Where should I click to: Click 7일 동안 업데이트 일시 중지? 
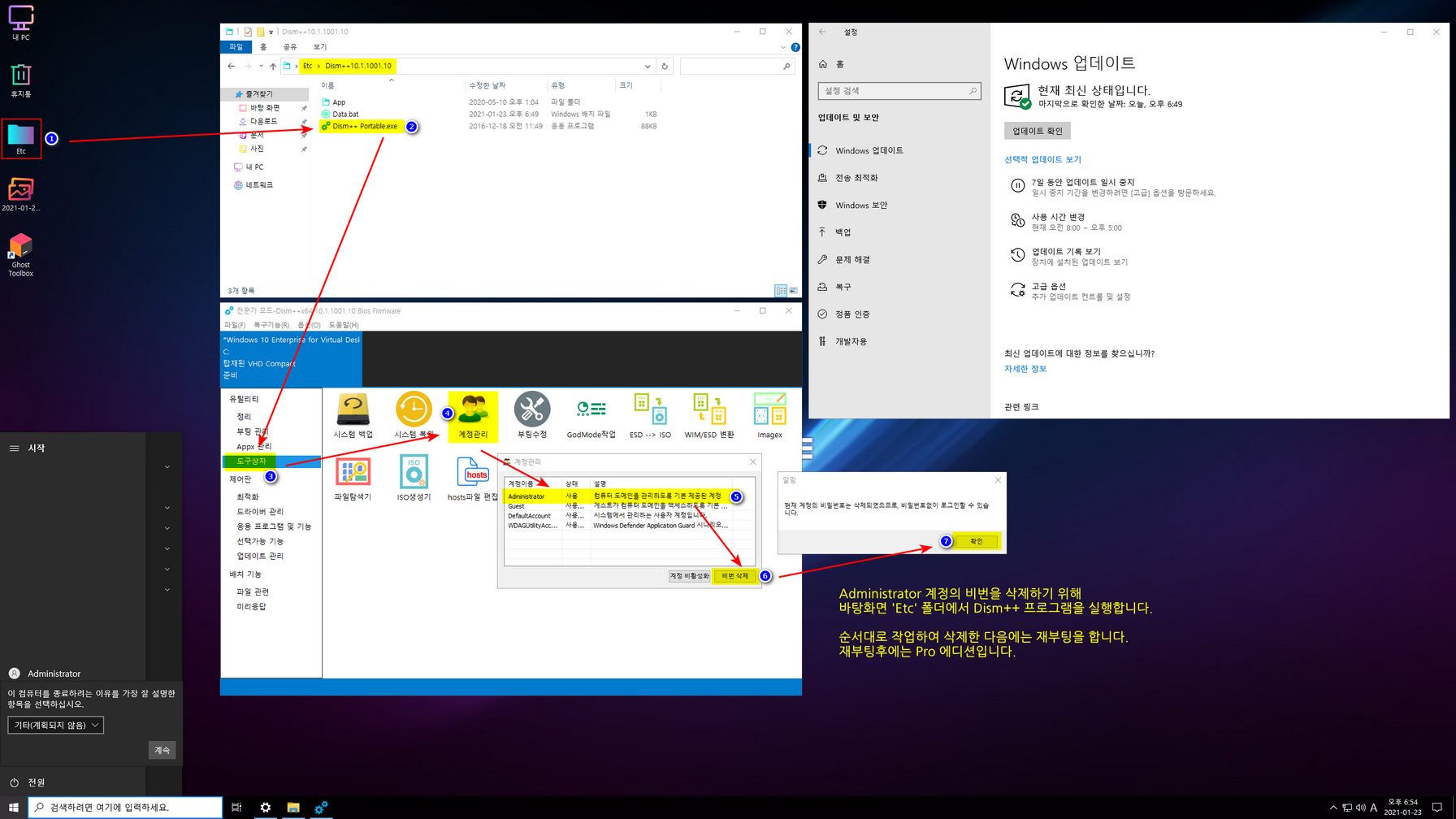point(1113,187)
